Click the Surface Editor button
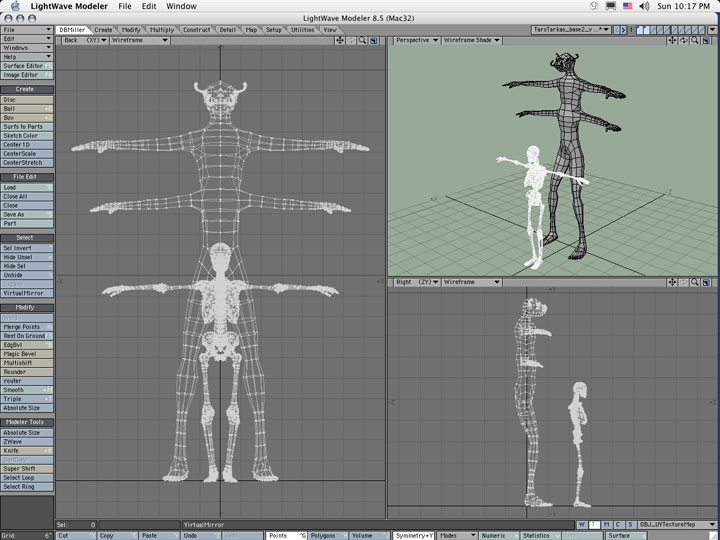Screen dimensions: 720x540 (27, 66)
